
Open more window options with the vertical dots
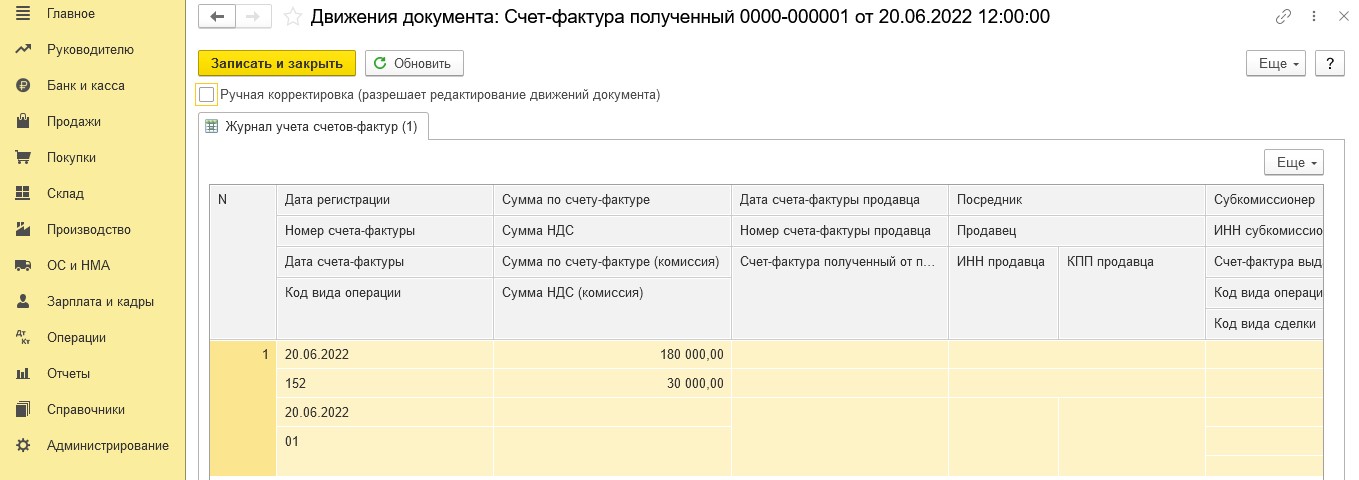click(x=1312, y=17)
